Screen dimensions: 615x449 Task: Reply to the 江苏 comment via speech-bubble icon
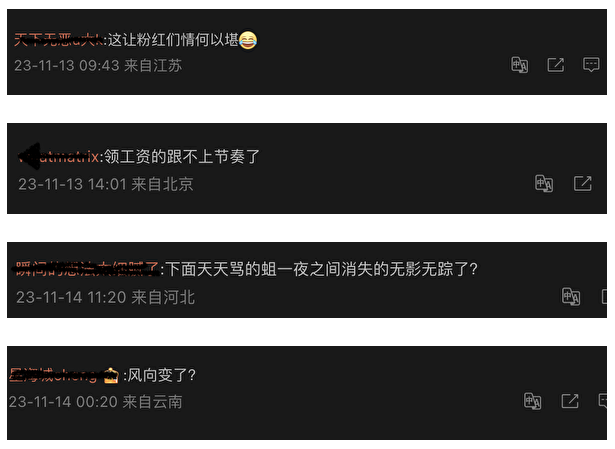(591, 65)
